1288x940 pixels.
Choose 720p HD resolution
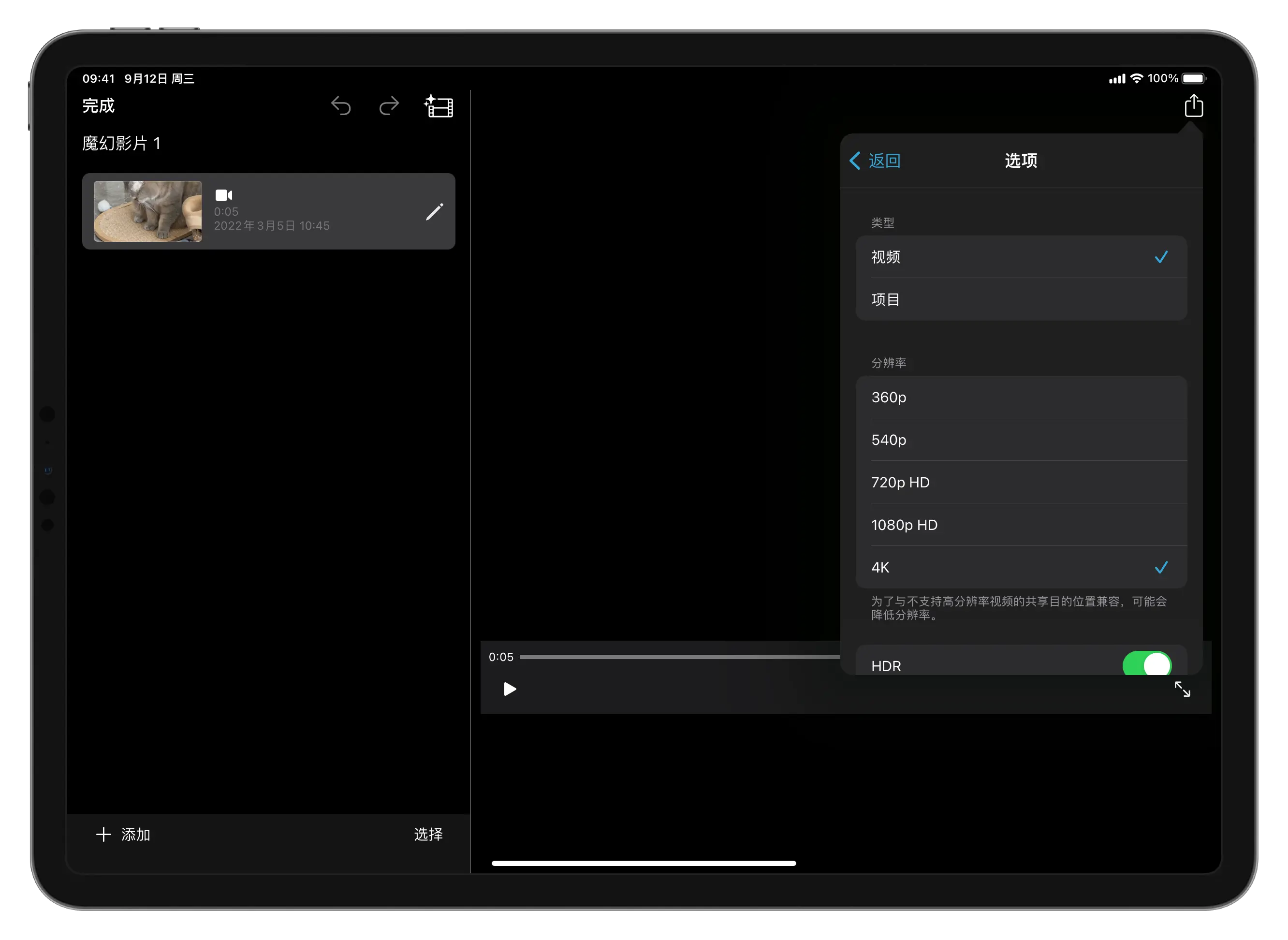coord(1021,483)
